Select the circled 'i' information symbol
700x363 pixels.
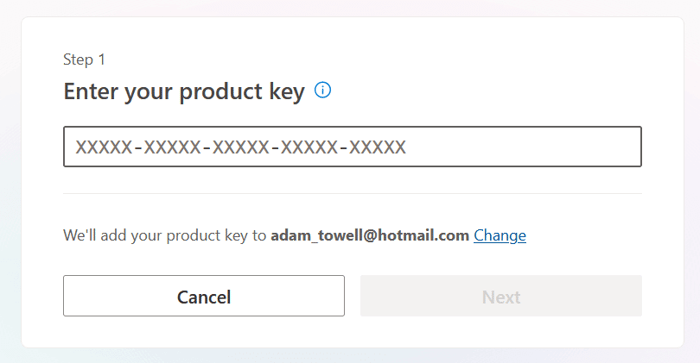322,90
